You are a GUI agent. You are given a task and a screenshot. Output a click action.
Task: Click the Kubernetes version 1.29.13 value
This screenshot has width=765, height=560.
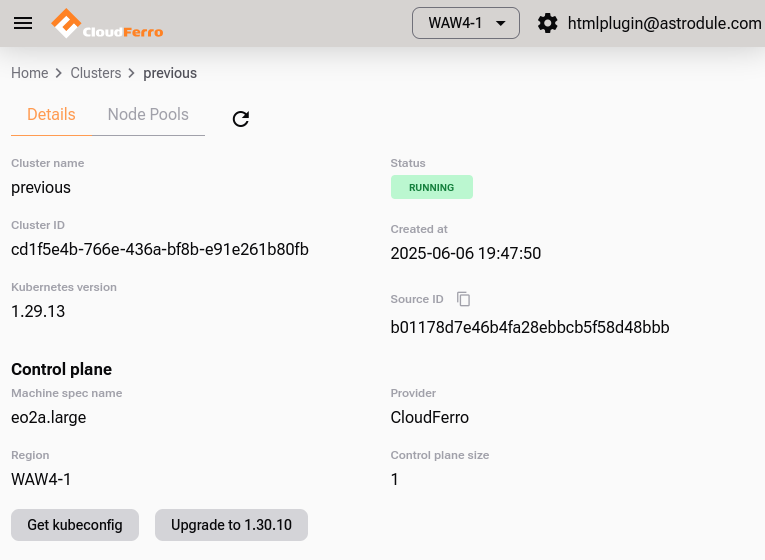(38, 311)
